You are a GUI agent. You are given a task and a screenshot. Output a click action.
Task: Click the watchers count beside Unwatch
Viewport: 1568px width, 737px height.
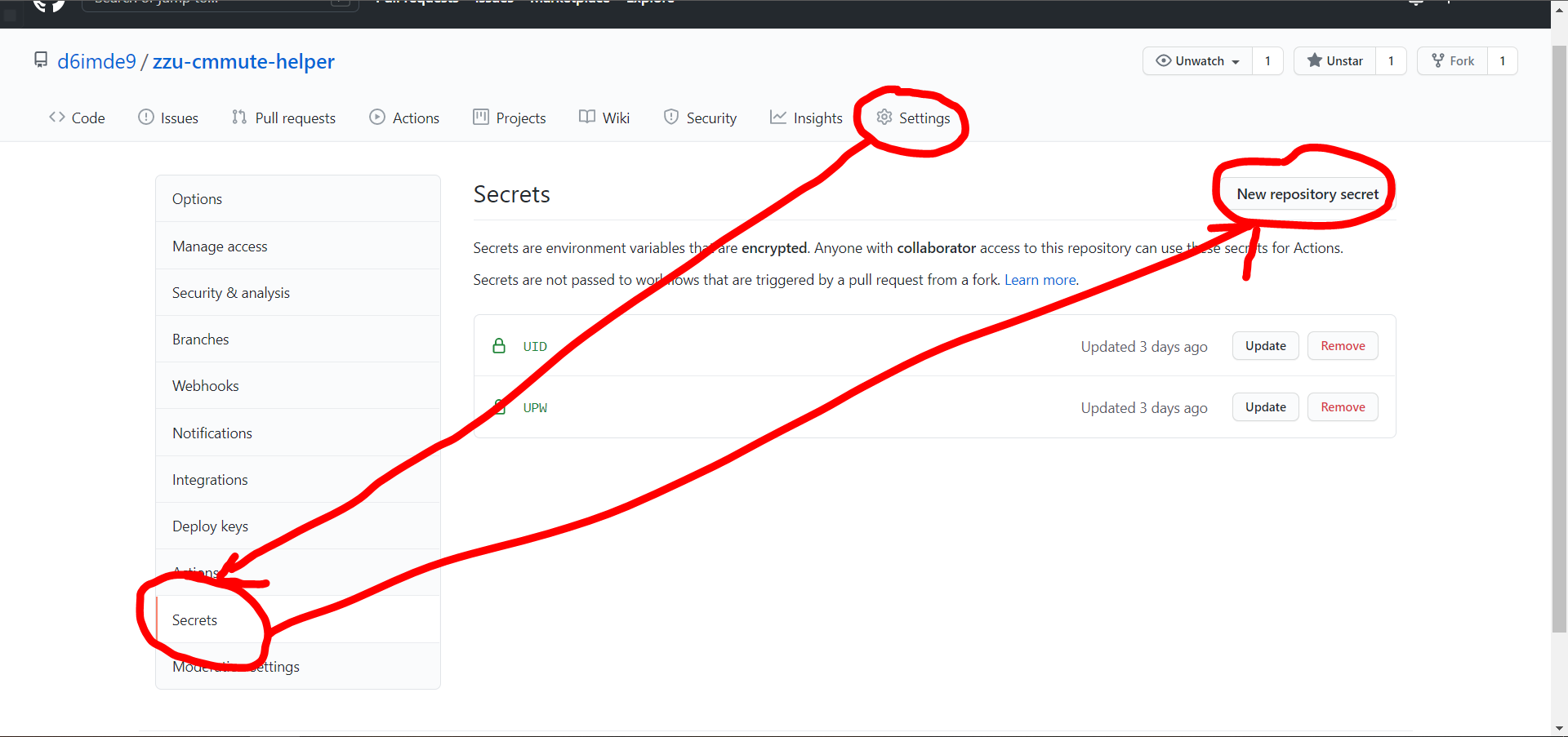pyautogui.click(x=1267, y=61)
